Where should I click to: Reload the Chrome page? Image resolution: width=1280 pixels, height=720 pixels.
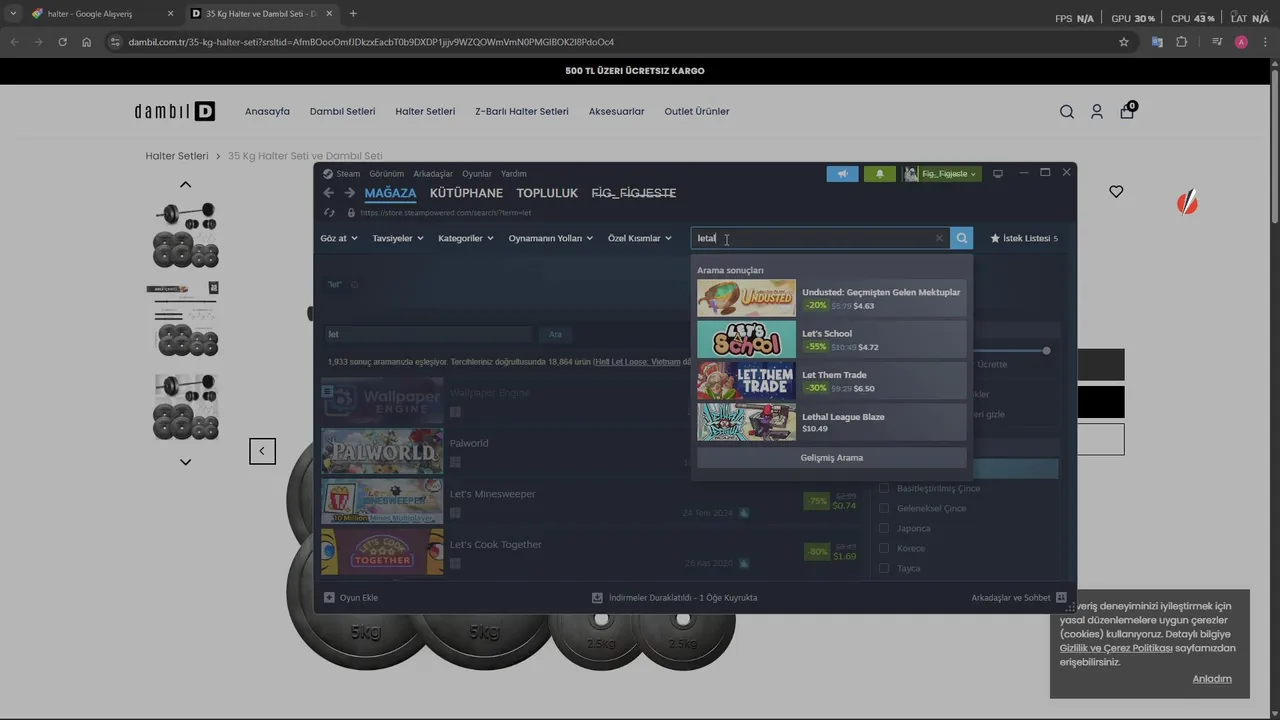point(62,42)
